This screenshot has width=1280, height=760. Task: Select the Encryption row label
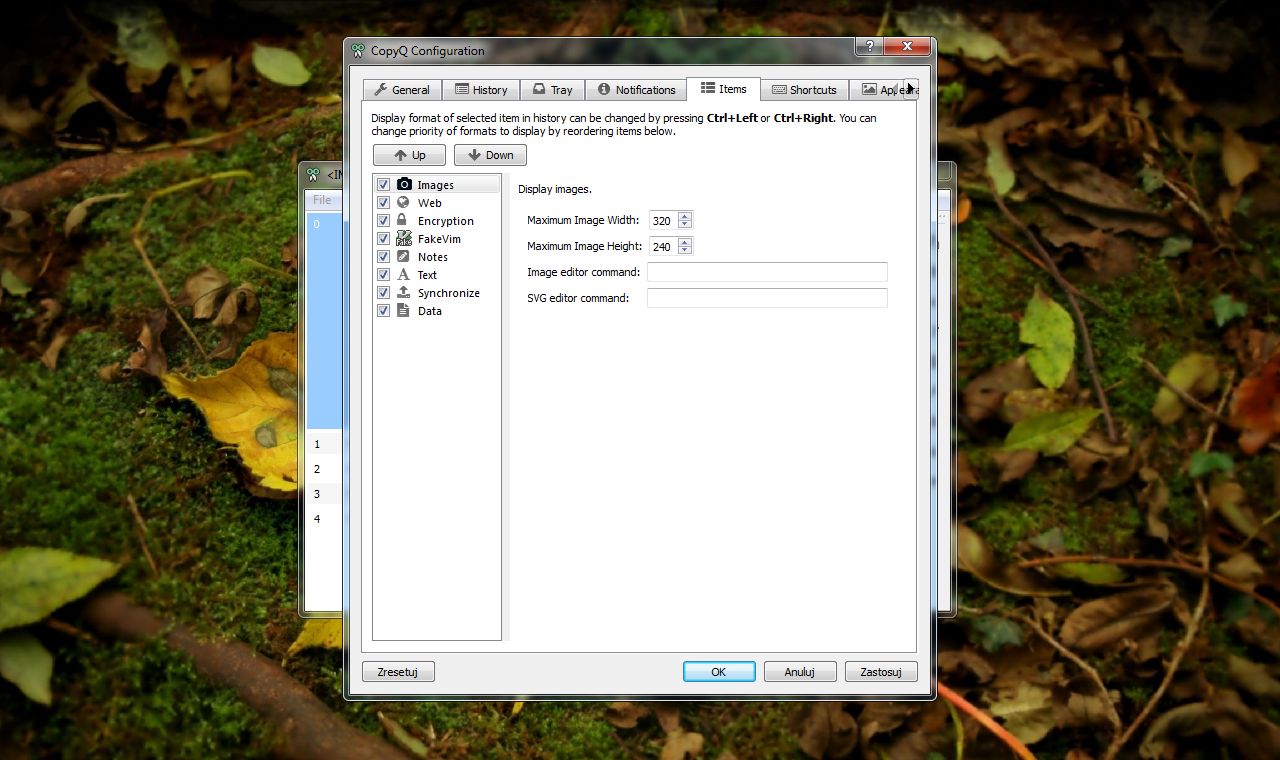pyautogui.click(x=446, y=221)
